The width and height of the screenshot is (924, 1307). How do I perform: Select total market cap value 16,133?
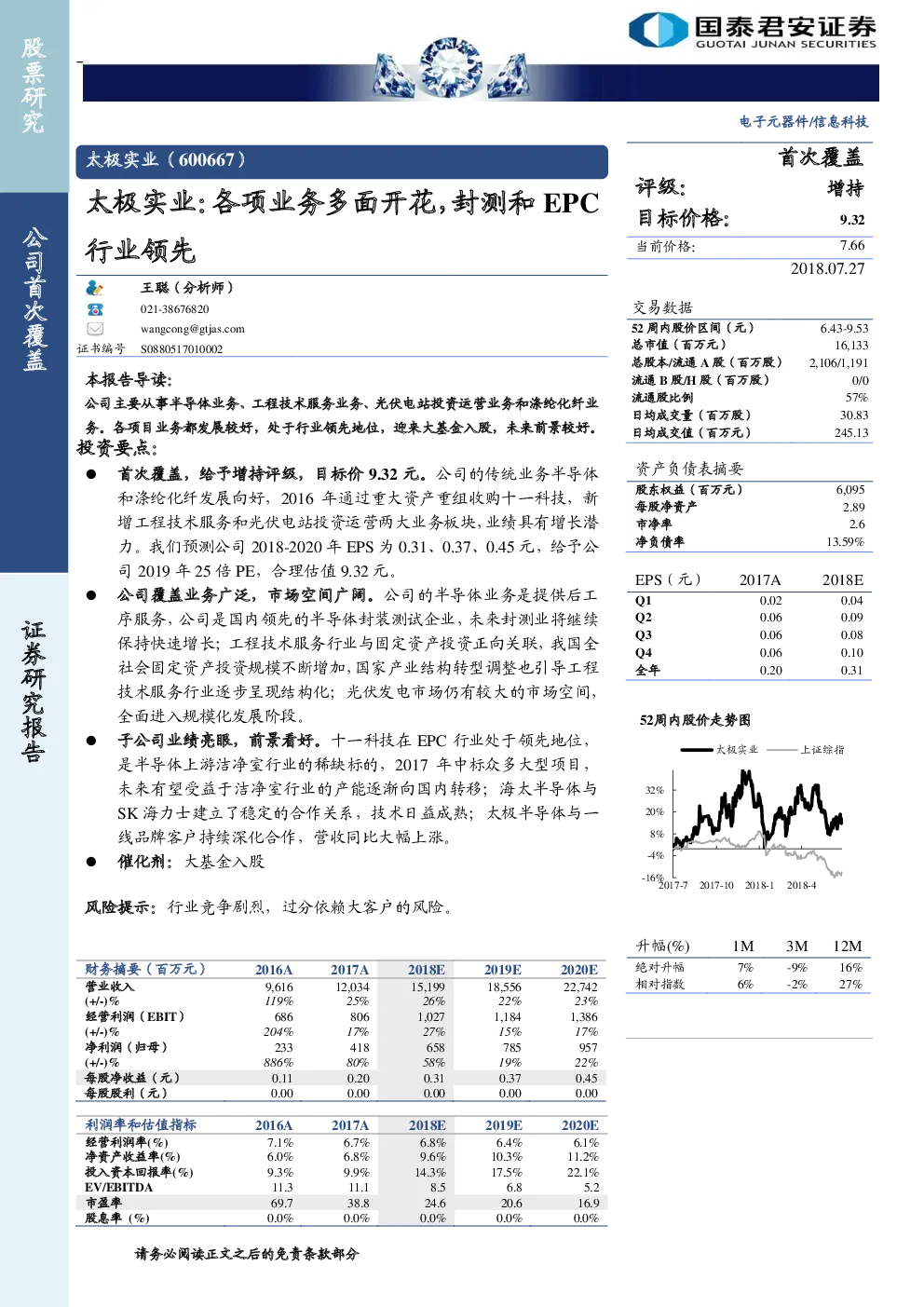click(x=851, y=346)
